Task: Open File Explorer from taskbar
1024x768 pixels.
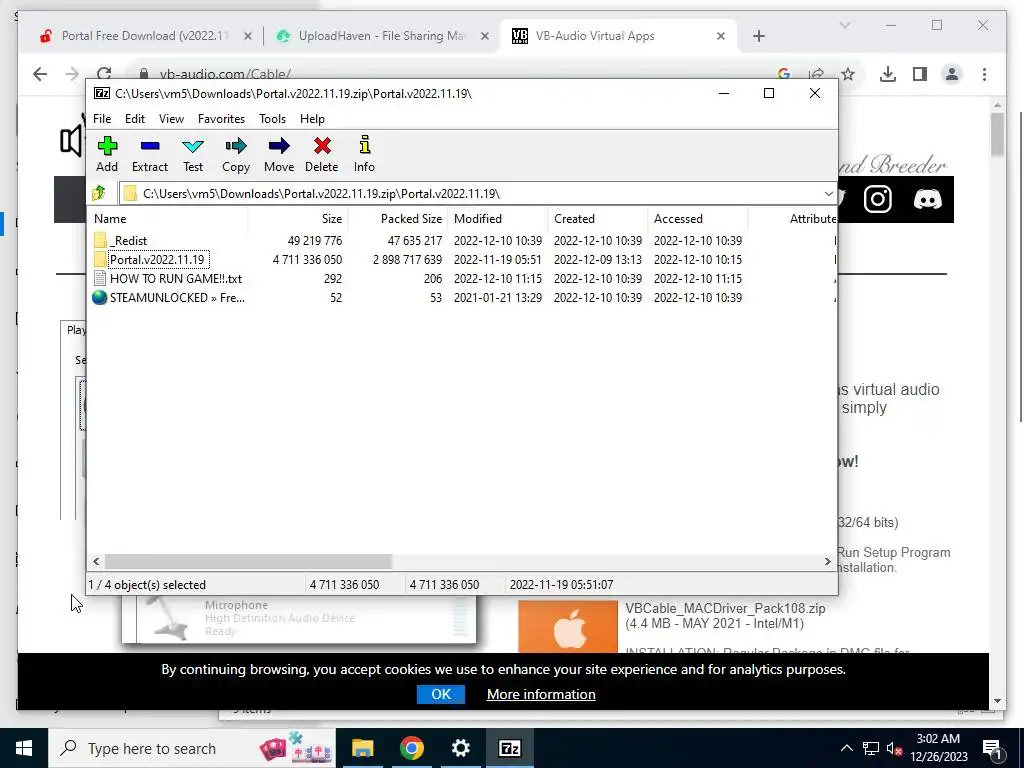Action: 362,748
